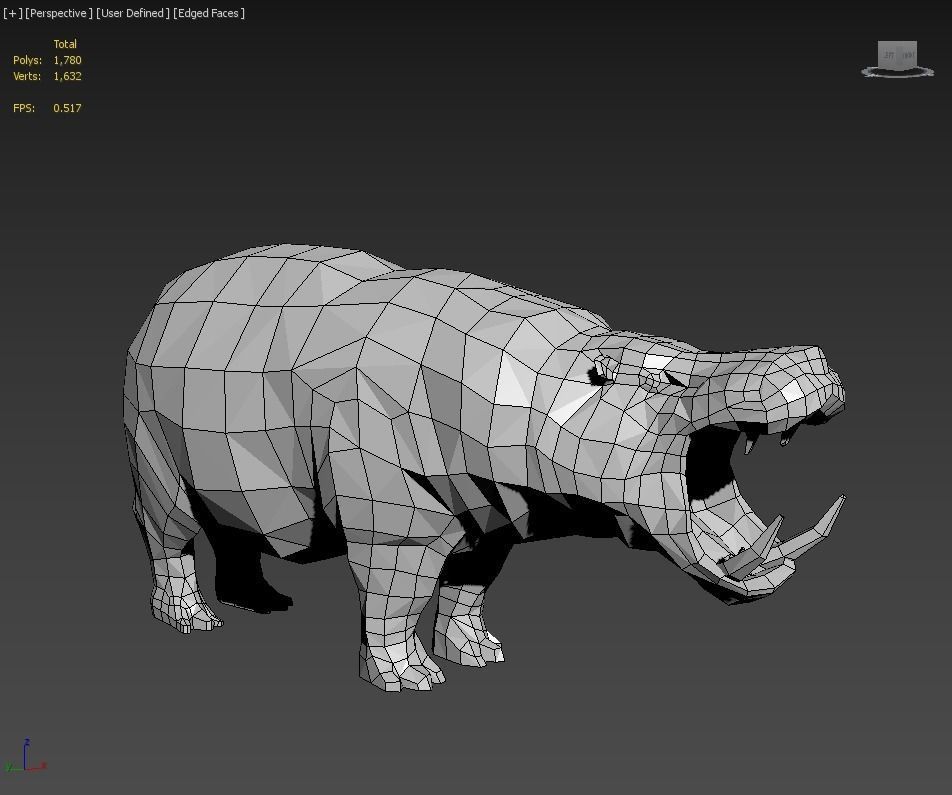Click the world axis tripod gizmo
This screenshot has width=952, height=795.
(x=25, y=756)
